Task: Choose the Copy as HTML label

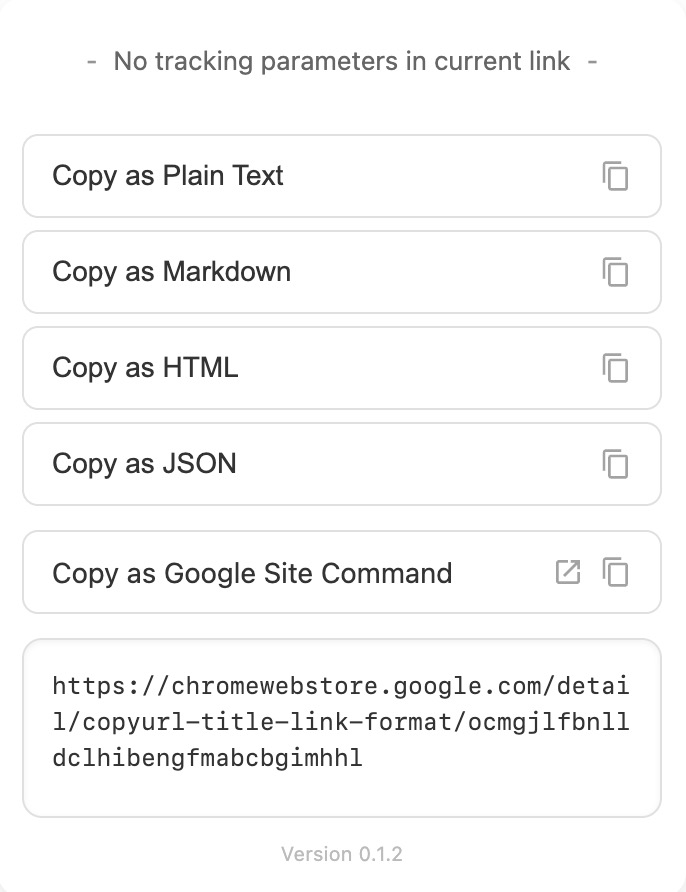Action: click(145, 368)
